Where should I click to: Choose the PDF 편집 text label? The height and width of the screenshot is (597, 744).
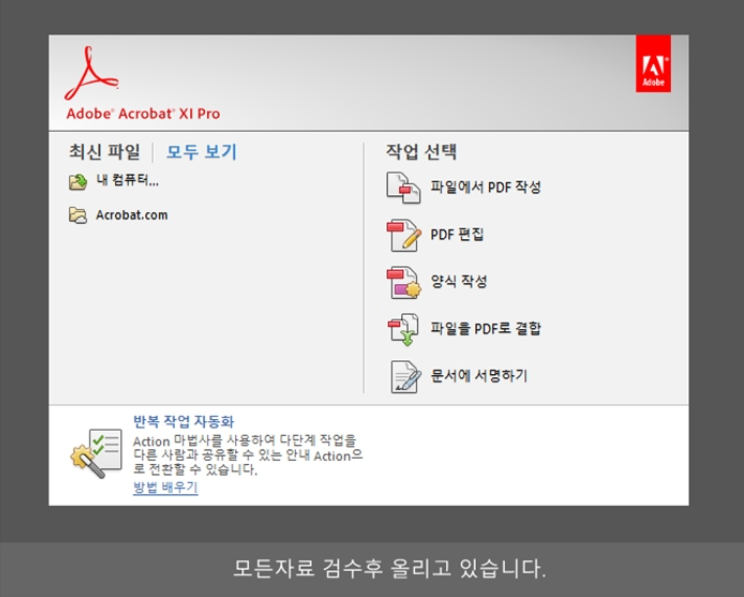coord(457,235)
